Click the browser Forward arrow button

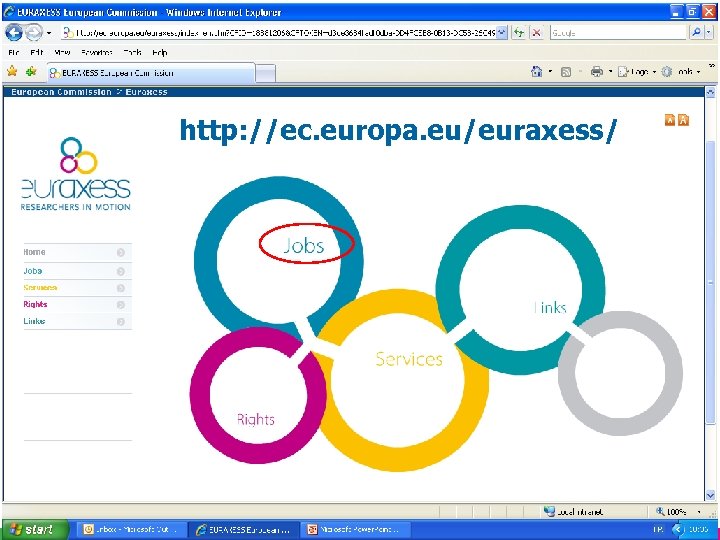(x=34, y=33)
